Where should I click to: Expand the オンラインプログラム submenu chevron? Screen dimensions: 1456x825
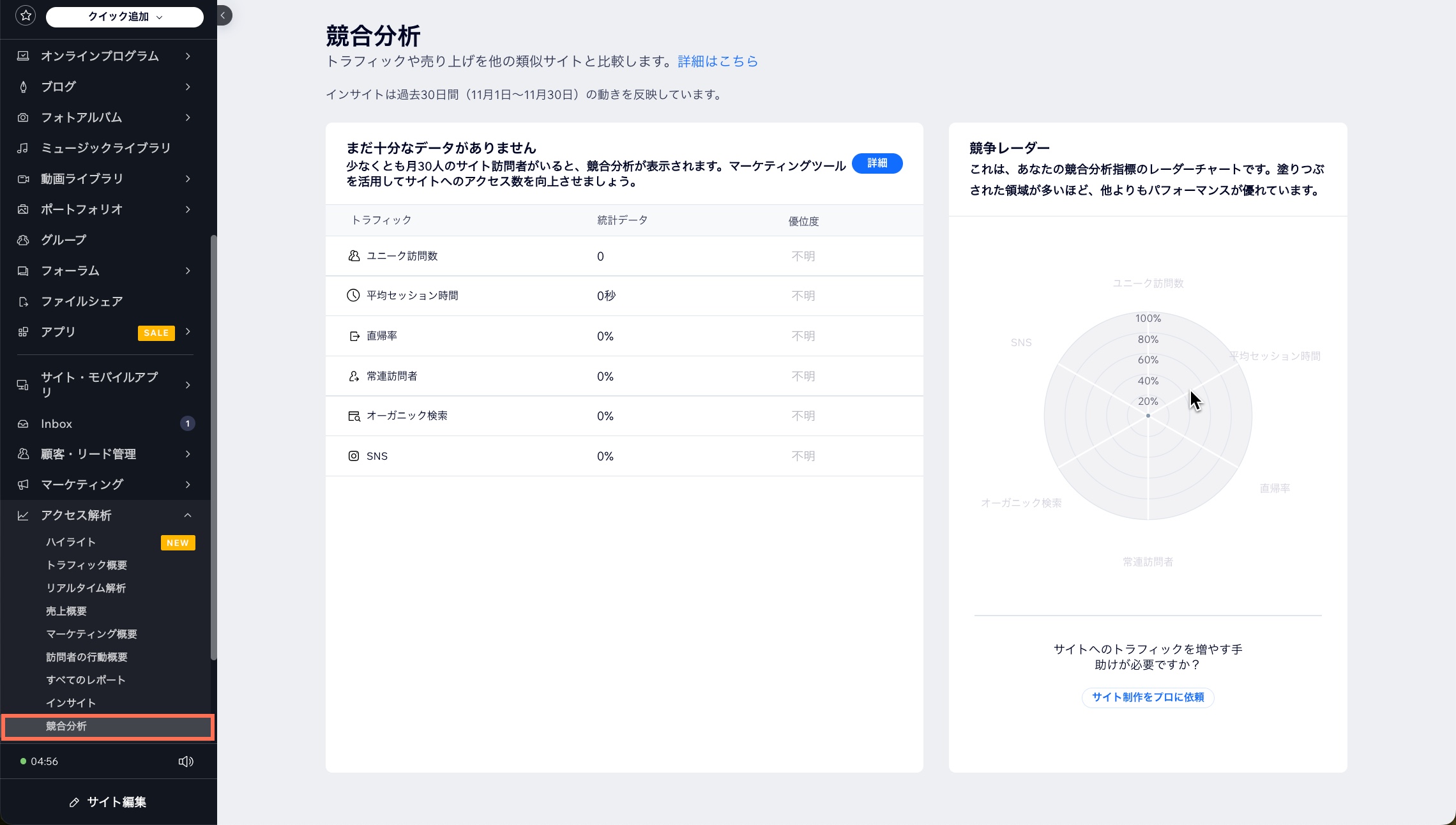tap(188, 56)
